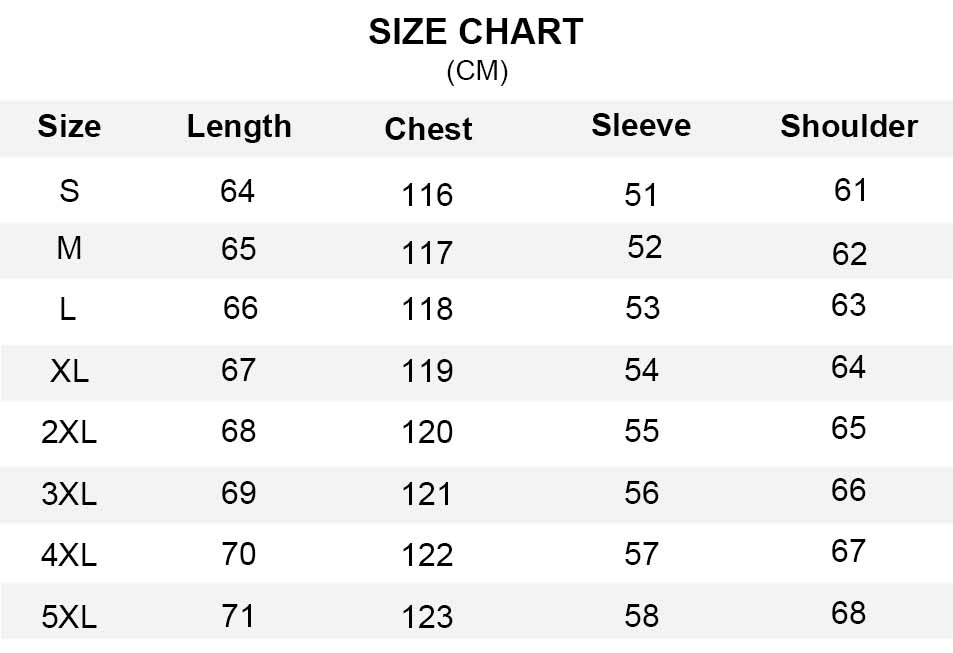Image resolution: width=953 pixels, height=653 pixels.
Task: Select the Chest value 123
Action: click(427, 617)
